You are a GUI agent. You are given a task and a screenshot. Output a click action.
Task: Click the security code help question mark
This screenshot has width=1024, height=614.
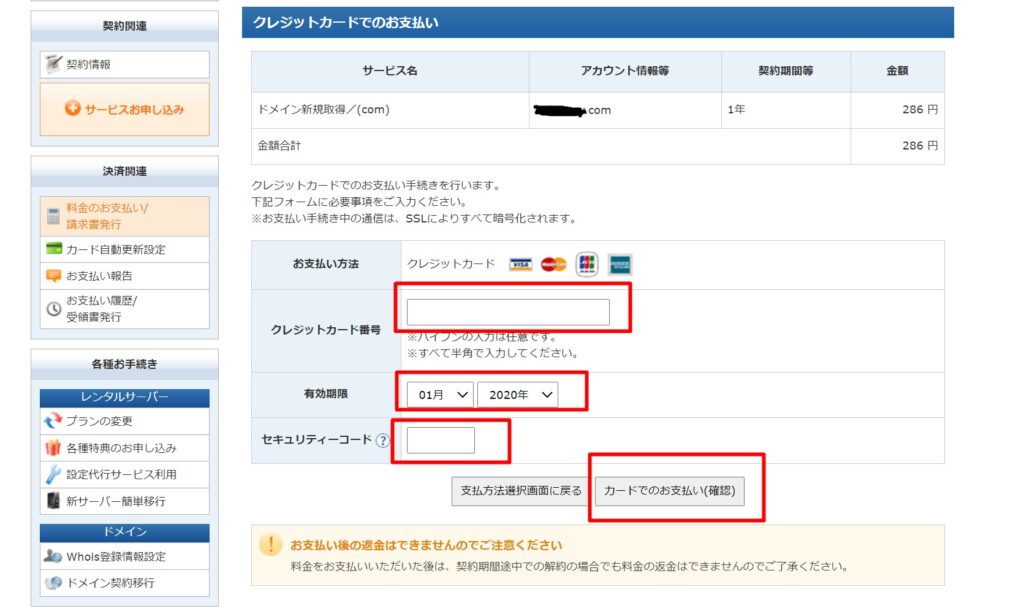click(x=383, y=440)
